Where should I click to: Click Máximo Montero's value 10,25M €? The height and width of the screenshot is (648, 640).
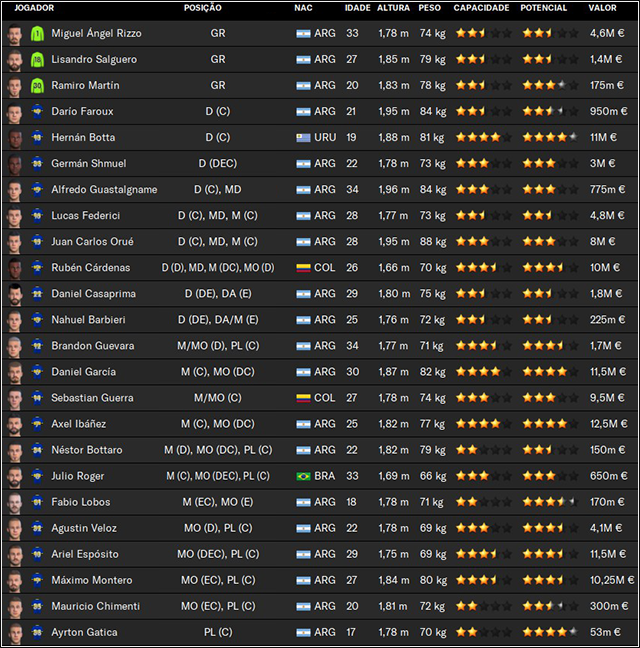tap(612, 580)
